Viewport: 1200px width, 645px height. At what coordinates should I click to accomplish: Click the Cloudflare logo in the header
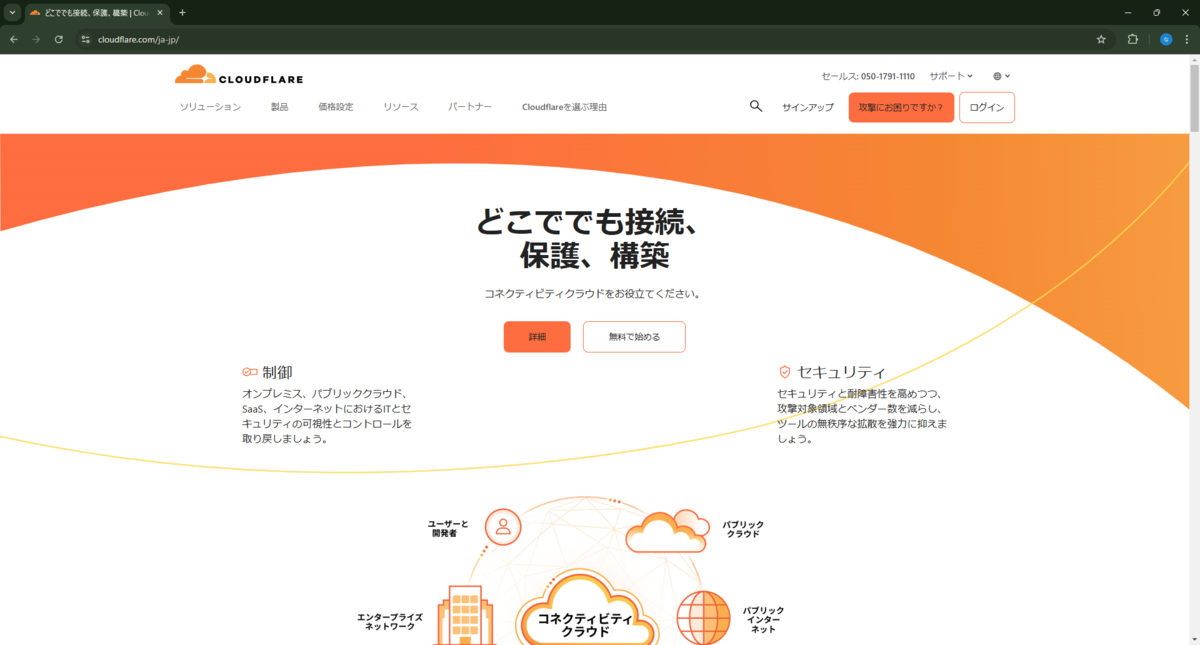pos(238,75)
